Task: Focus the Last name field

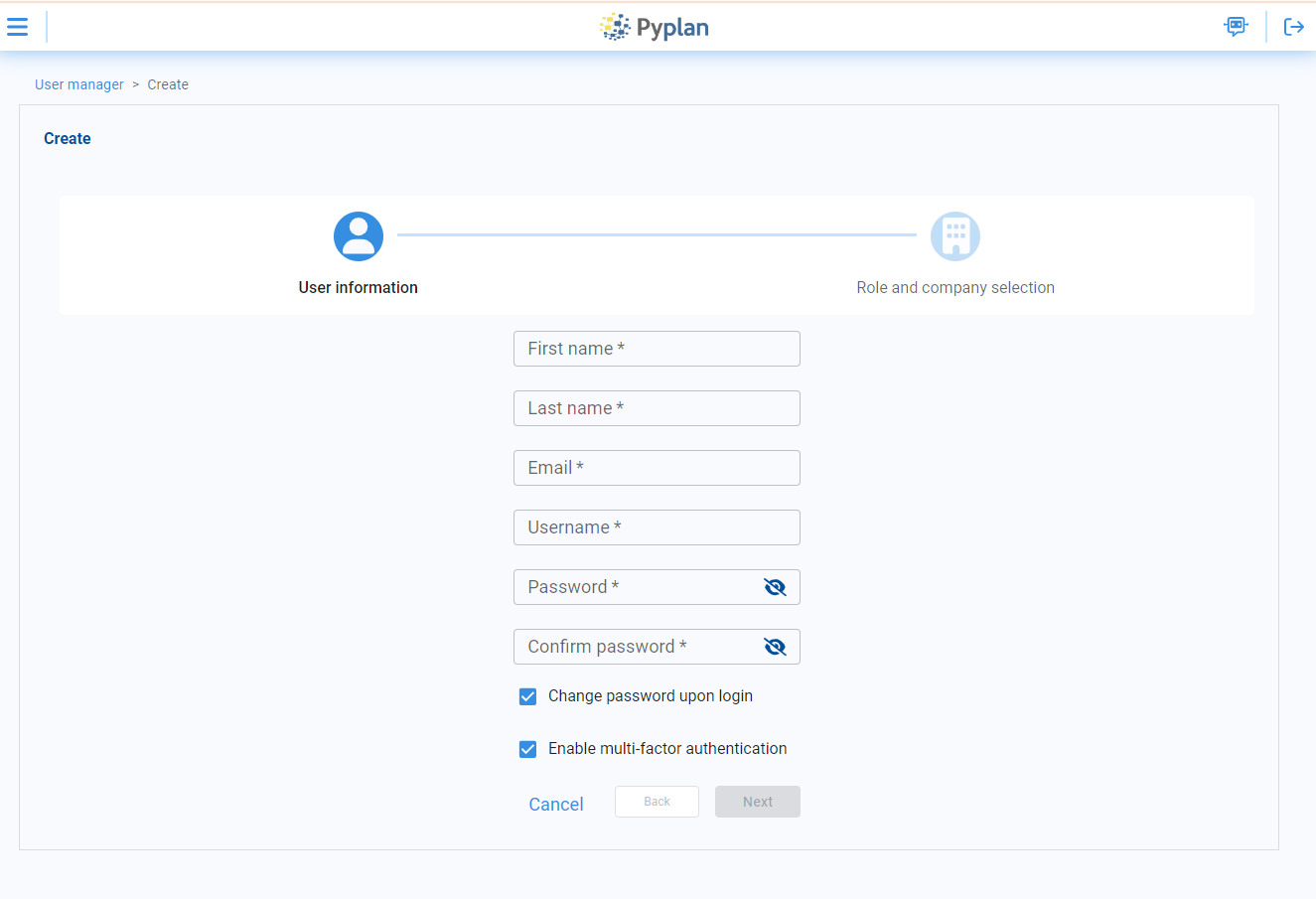Action: point(657,408)
